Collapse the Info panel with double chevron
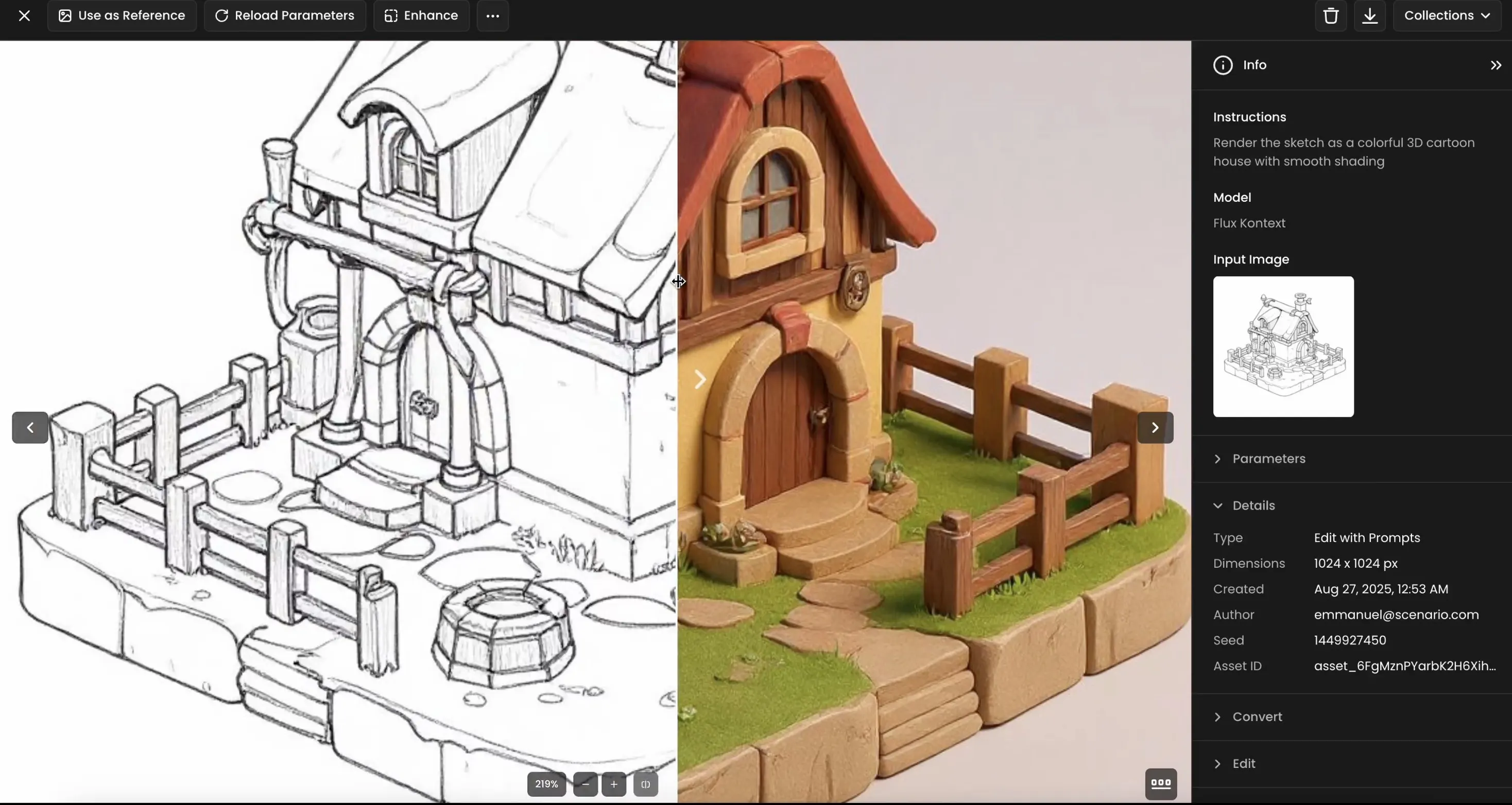 [x=1495, y=65]
